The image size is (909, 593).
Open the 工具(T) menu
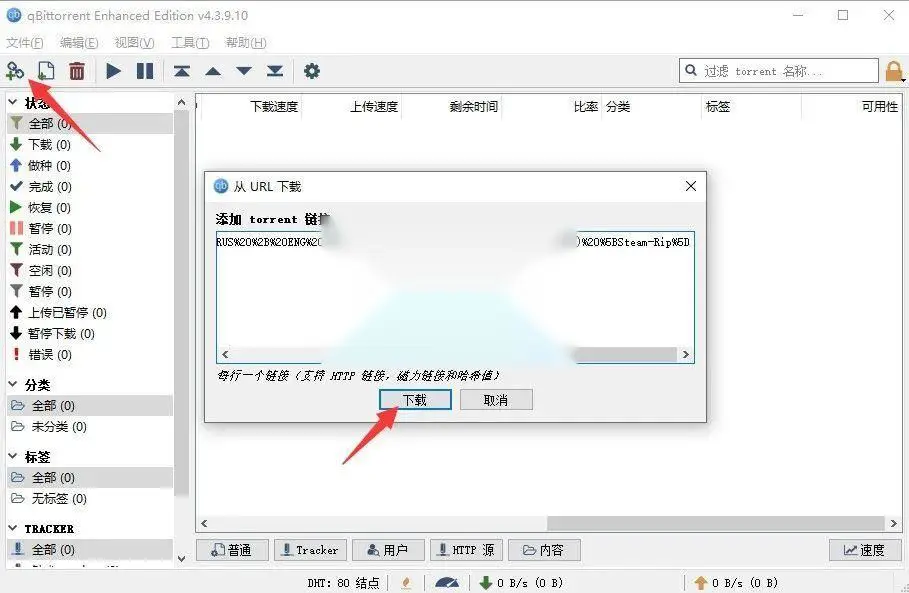(x=190, y=42)
